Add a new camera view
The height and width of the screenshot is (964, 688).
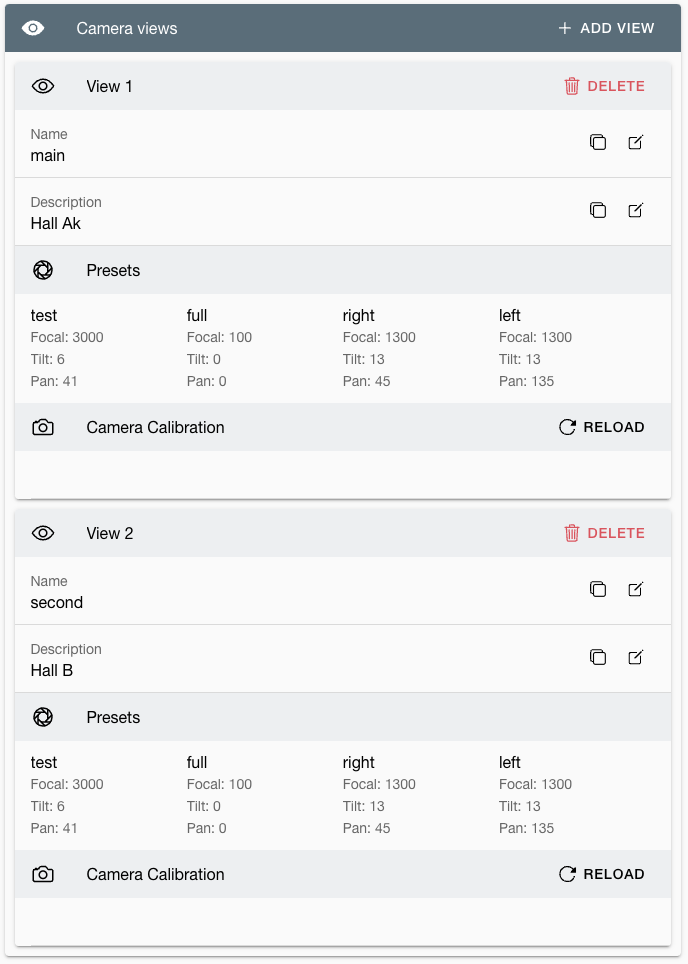point(606,28)
